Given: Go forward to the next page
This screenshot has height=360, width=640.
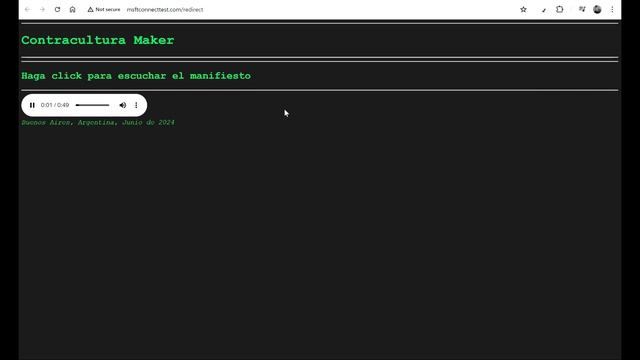Looking at the screenshot, I should point(42,9).
